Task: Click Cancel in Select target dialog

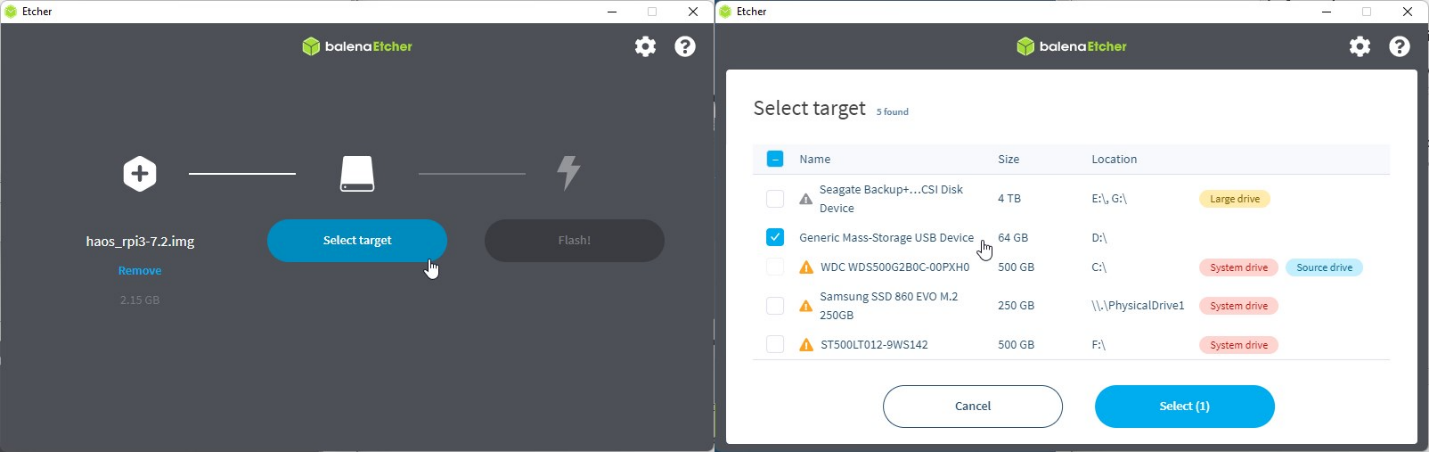Action: [973, 406]
